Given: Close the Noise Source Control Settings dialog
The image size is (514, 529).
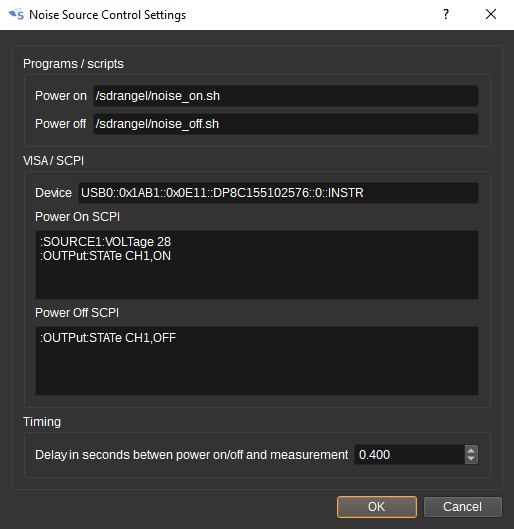Looking at the screenshot, I should point(491,15).
